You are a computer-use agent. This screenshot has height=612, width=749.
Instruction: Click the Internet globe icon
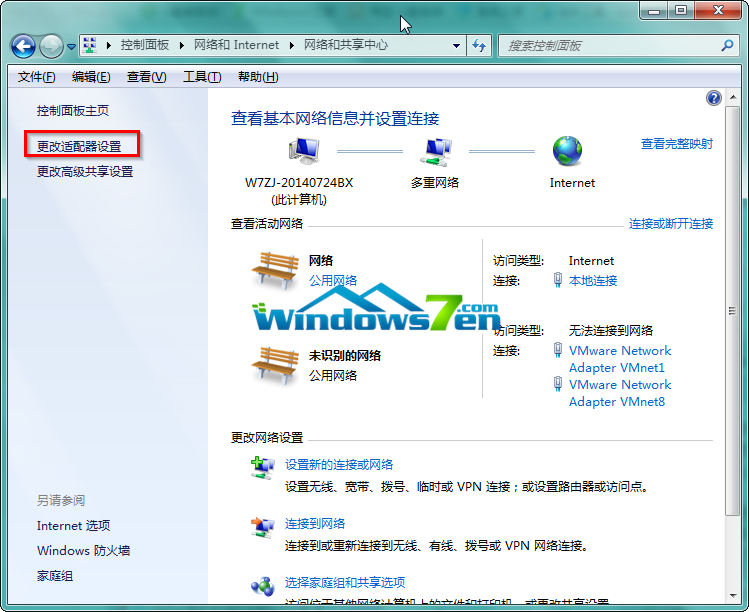(567, 151)
